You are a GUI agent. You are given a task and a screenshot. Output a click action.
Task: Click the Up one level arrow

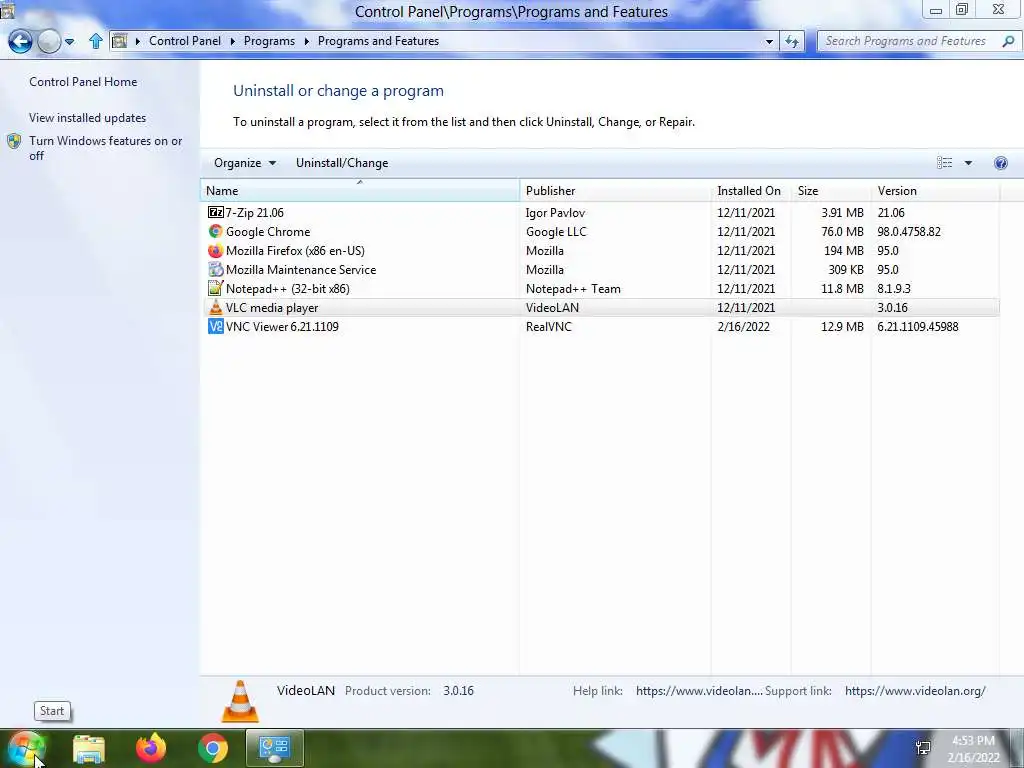(96, 41)
